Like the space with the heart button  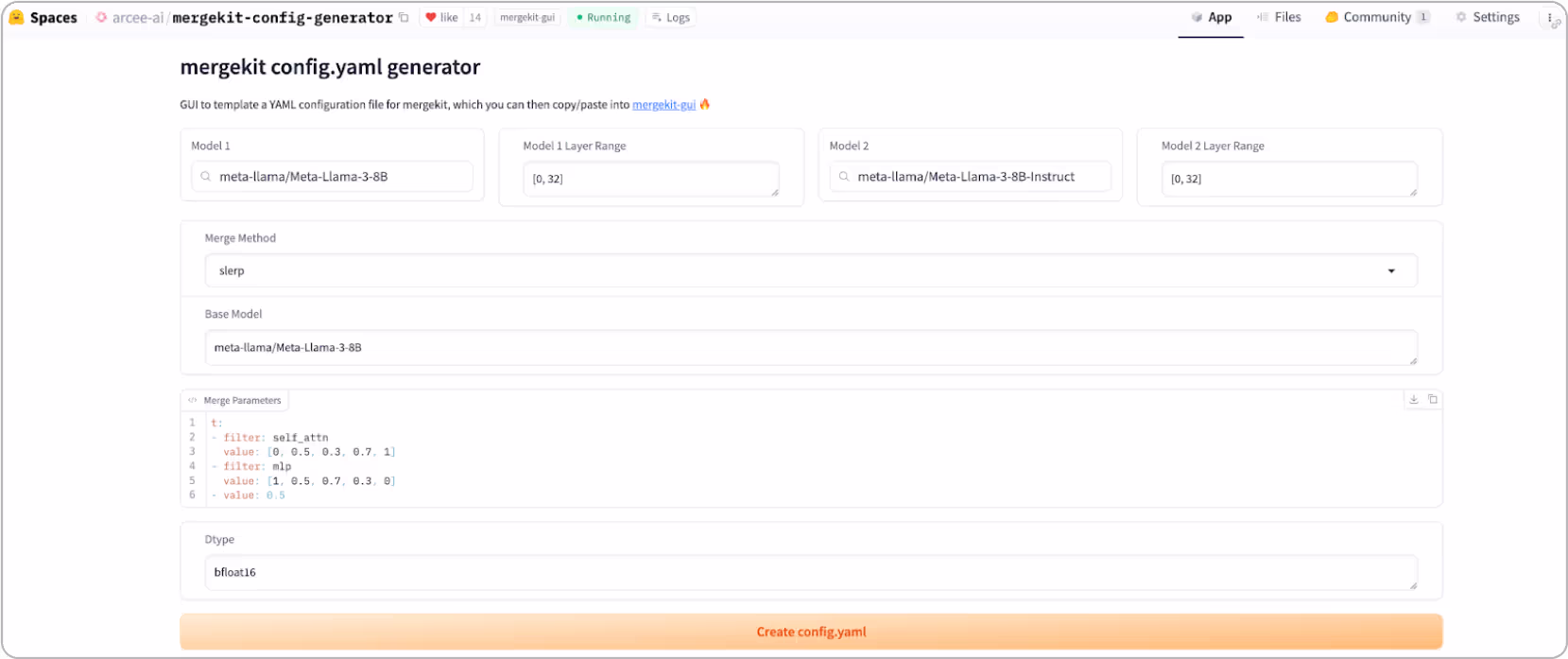441,17
